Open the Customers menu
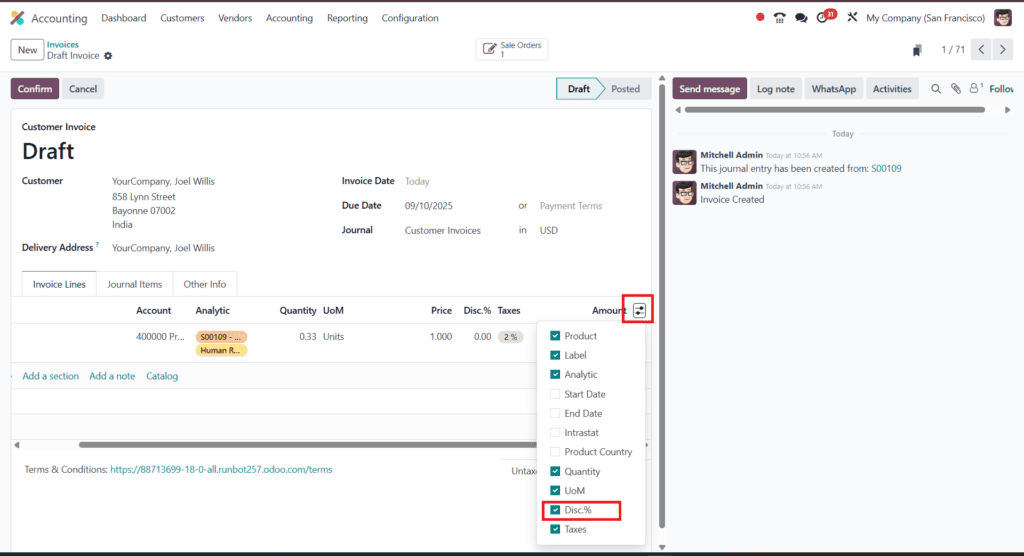 pyautogui.click(x=182, y=18)
